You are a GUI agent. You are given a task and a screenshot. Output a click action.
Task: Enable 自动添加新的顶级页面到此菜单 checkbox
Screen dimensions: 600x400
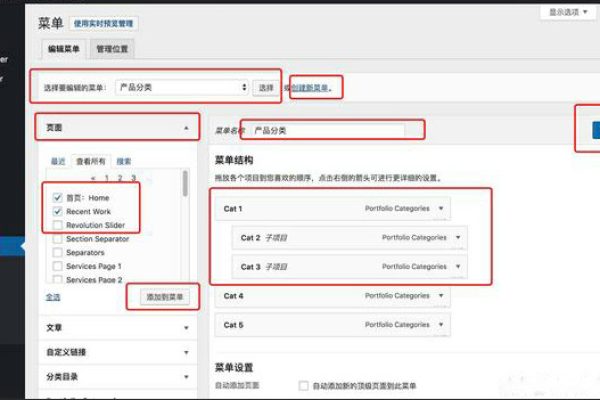point(304,385)
